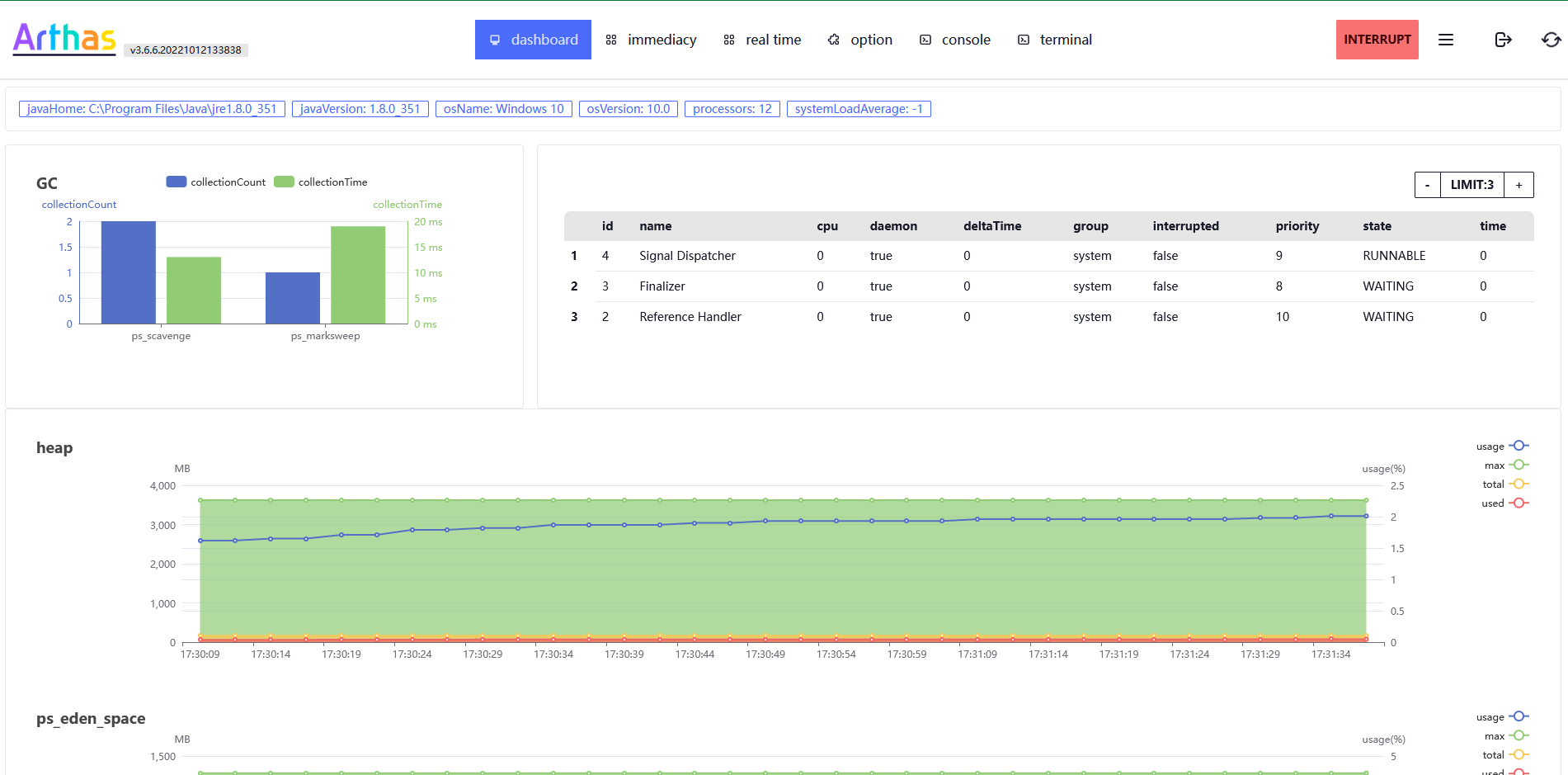Select the Reference Handler thread row
Screen dimensions: 1568x775
pos(1048,317)
